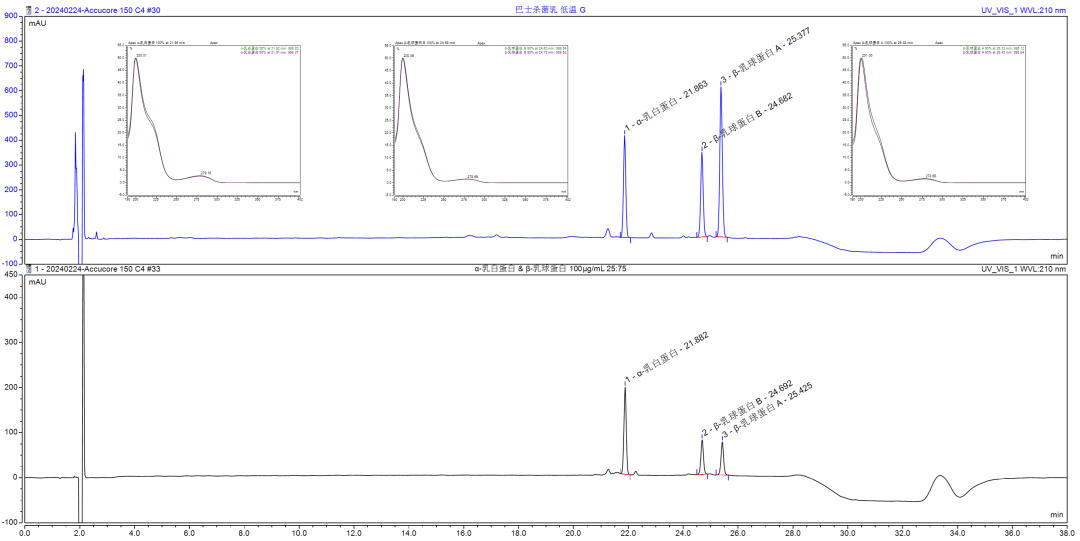Click the 'min' axis label of lower chromatogram

(x=1057, y=514)
